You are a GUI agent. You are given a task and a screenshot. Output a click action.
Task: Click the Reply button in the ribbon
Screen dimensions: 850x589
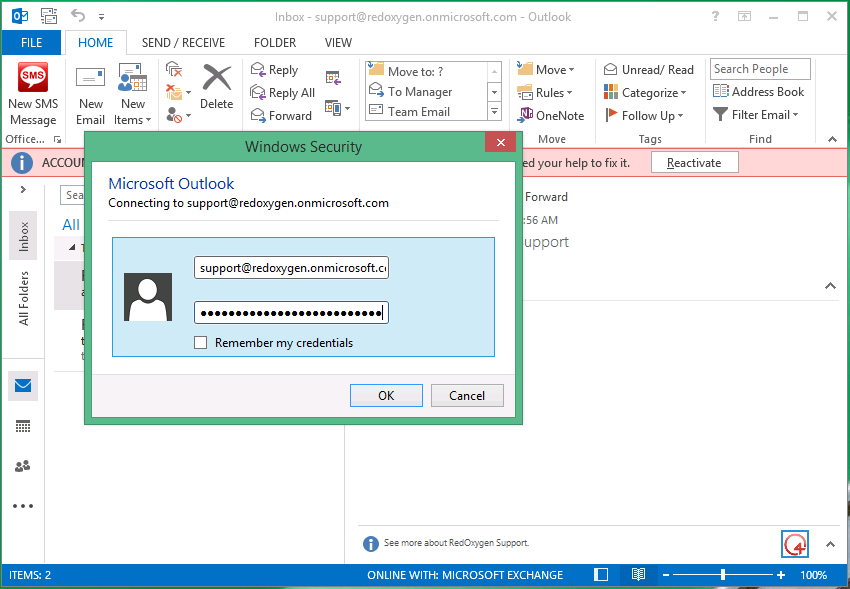click(x=274, y=70)
